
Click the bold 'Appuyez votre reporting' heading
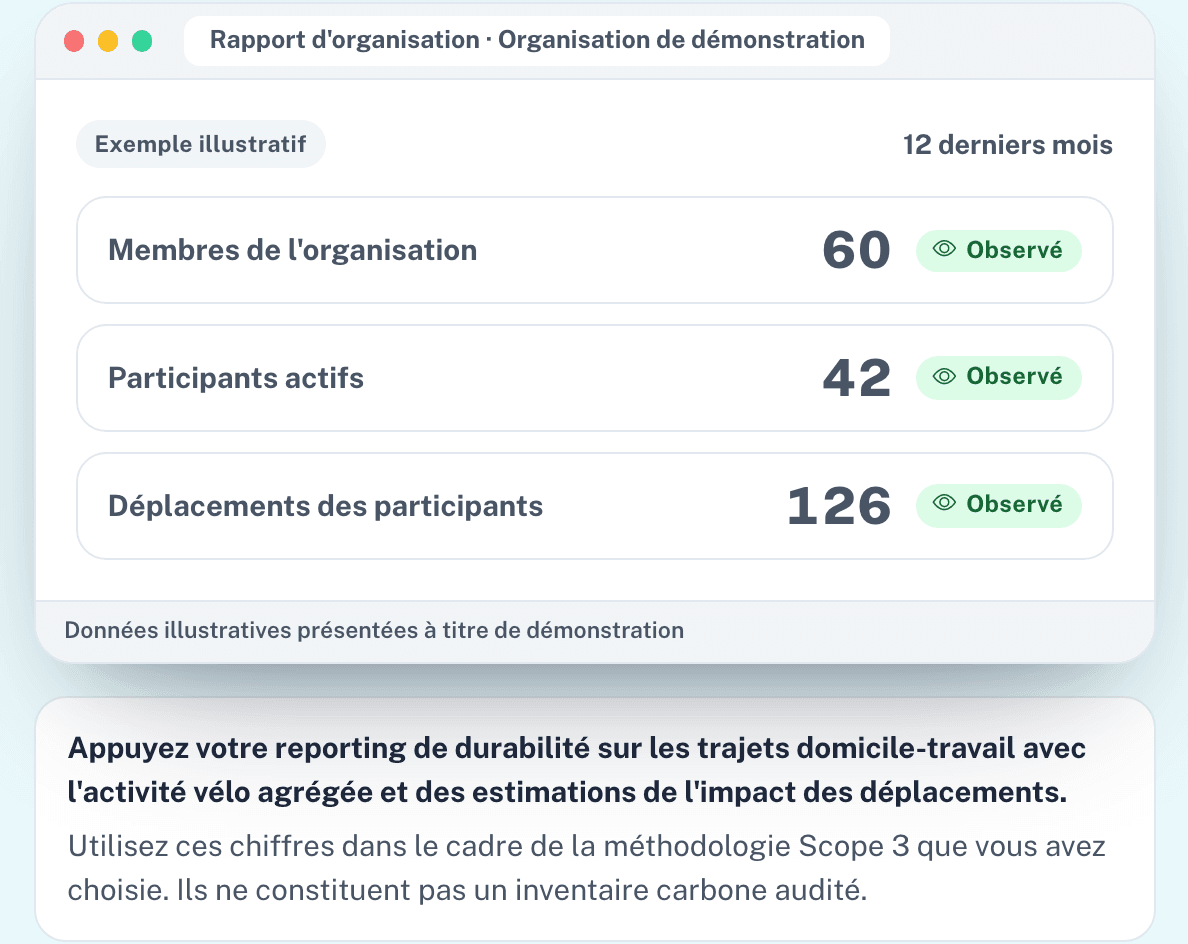pyautogui.click(x=576, y=770)
